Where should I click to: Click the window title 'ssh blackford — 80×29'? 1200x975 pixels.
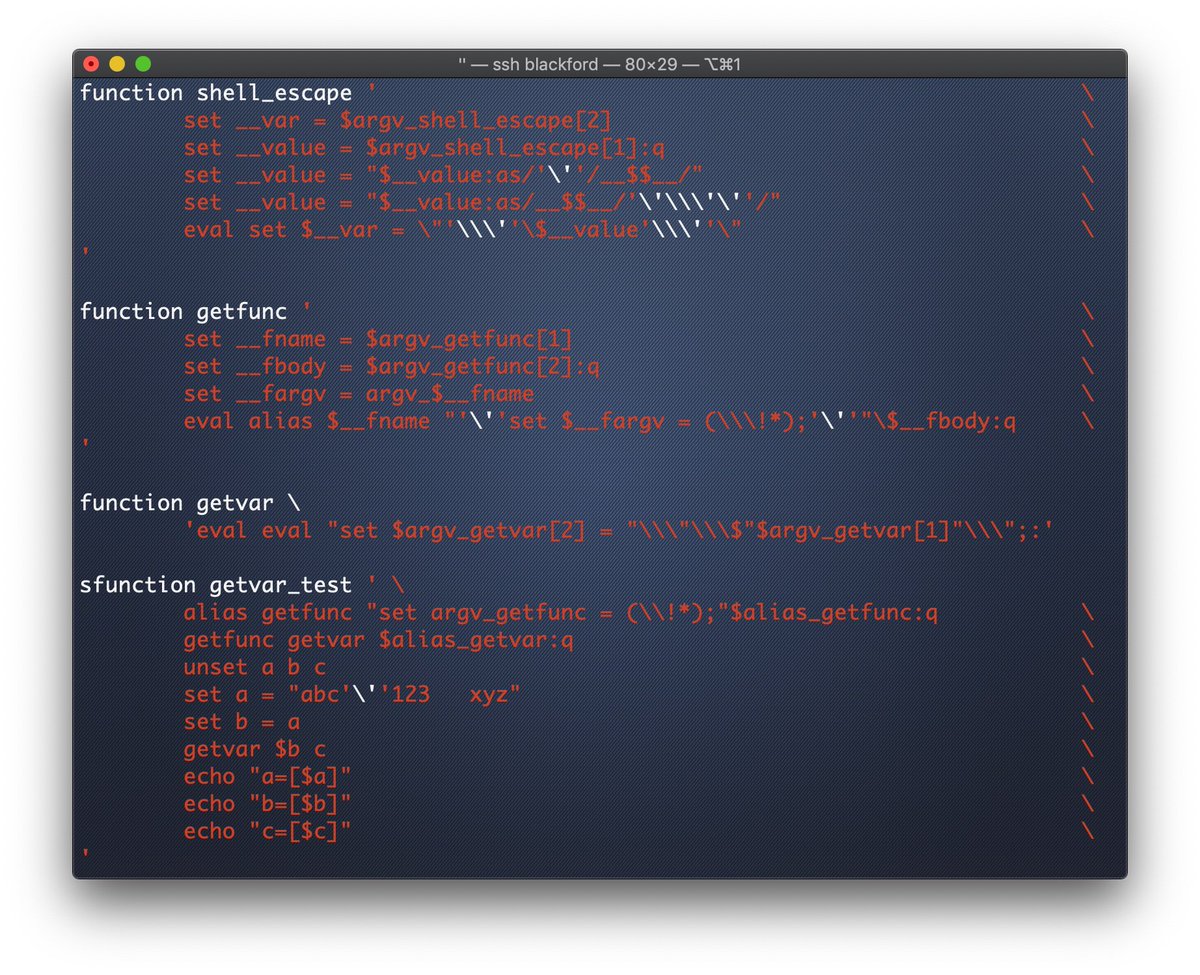tap(600, 65)
